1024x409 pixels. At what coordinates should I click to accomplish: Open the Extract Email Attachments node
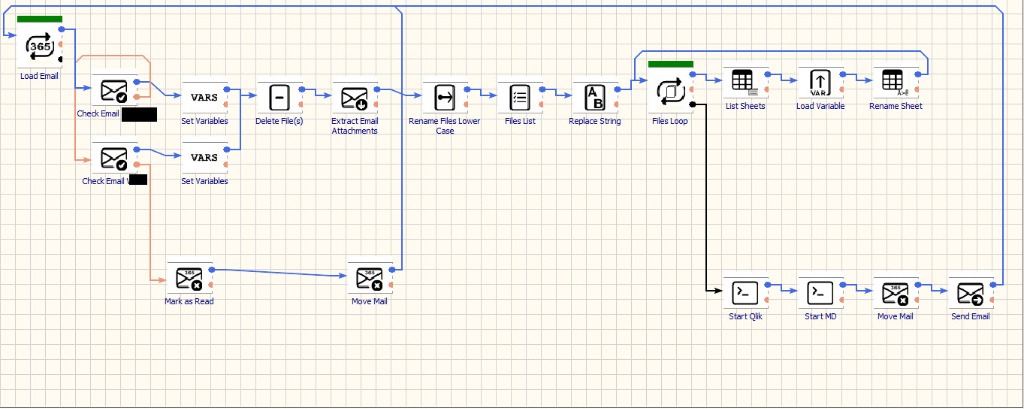point(355,98)
